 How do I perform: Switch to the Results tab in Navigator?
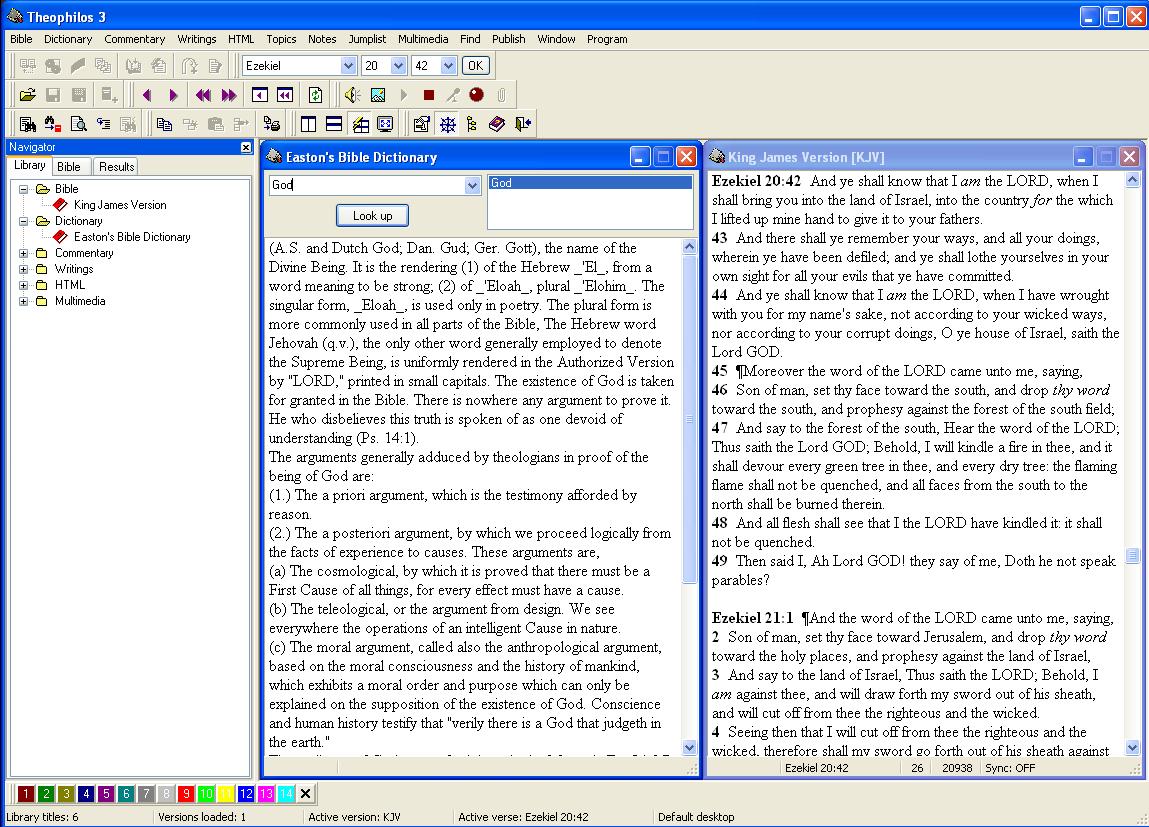pyautogui.click(x=117, y=166)
